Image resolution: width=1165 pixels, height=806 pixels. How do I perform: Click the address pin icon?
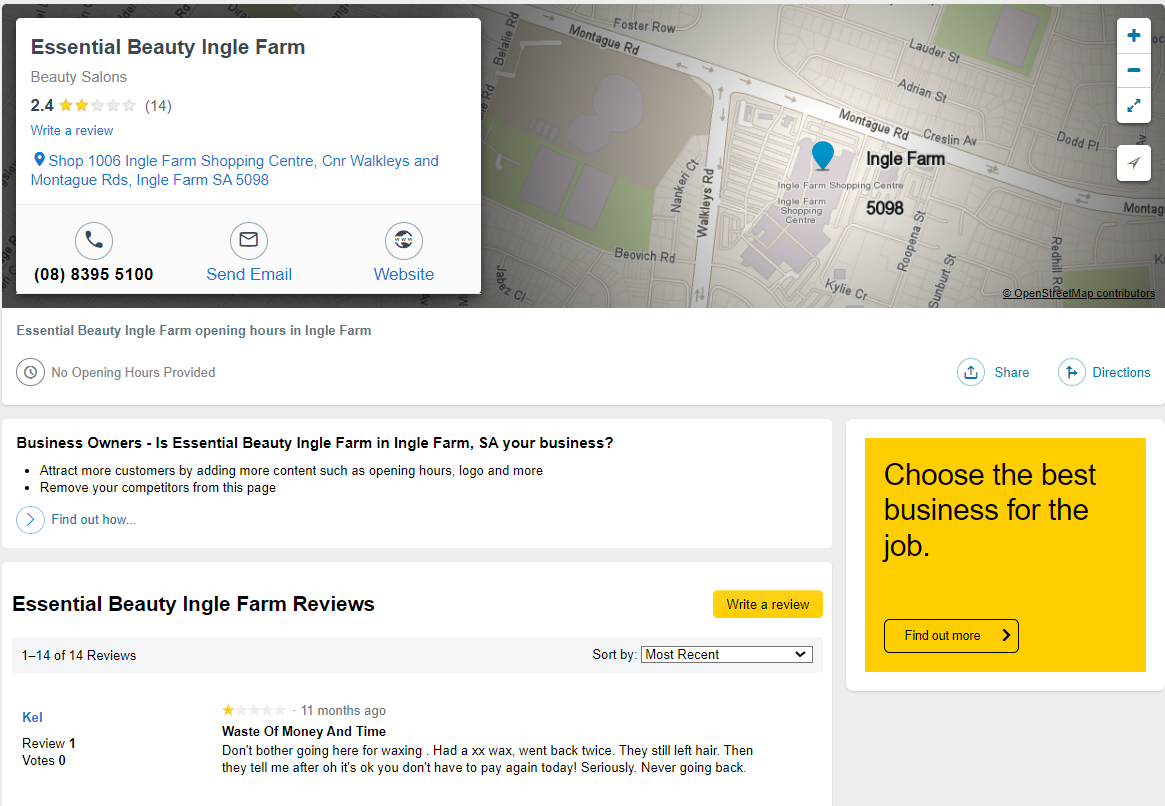39,159
